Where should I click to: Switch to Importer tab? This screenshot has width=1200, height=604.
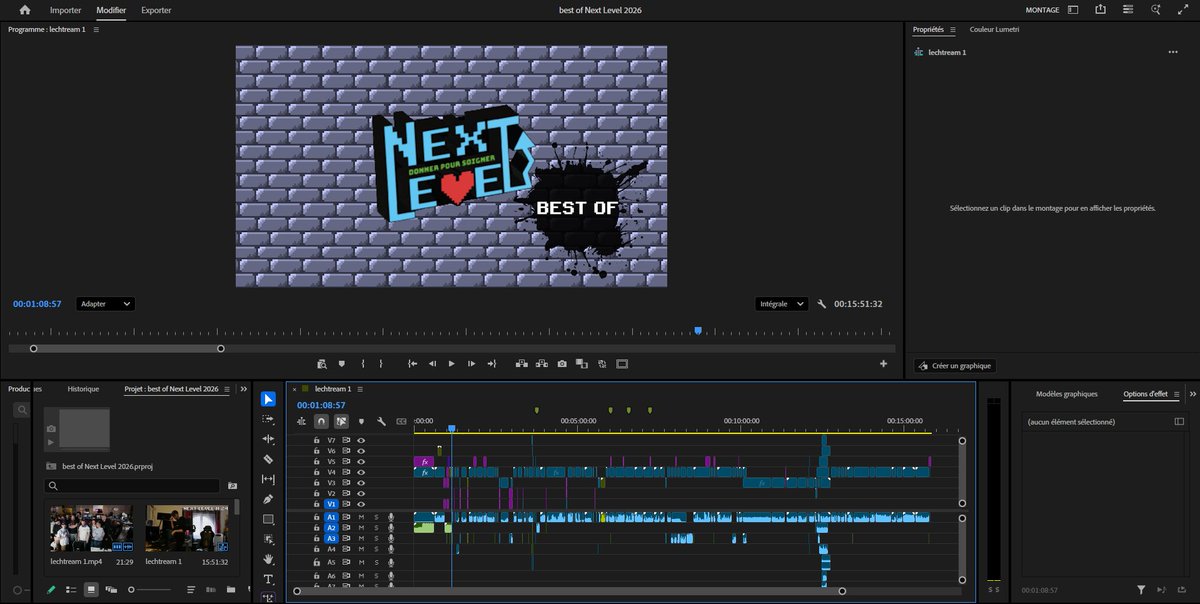(x=66, y=10)
